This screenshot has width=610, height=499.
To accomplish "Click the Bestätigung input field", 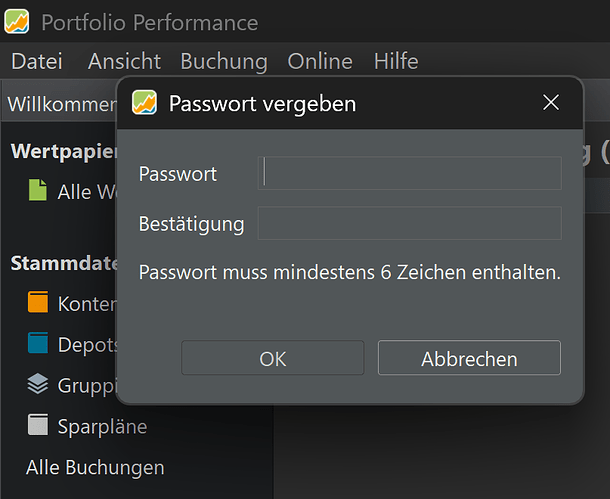I will [x=409, y=223].
